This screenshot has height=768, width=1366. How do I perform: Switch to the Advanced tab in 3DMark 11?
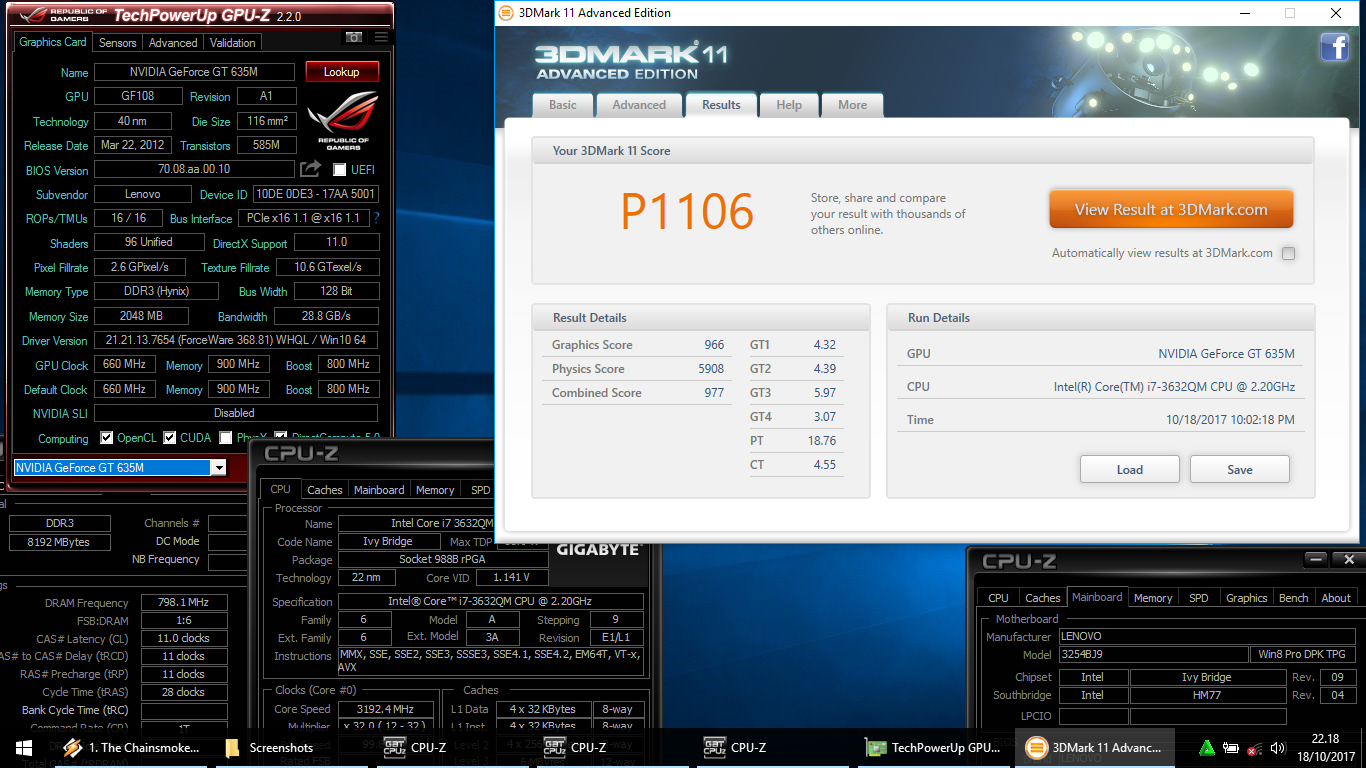pyautogui.click(x=639, y=105)
